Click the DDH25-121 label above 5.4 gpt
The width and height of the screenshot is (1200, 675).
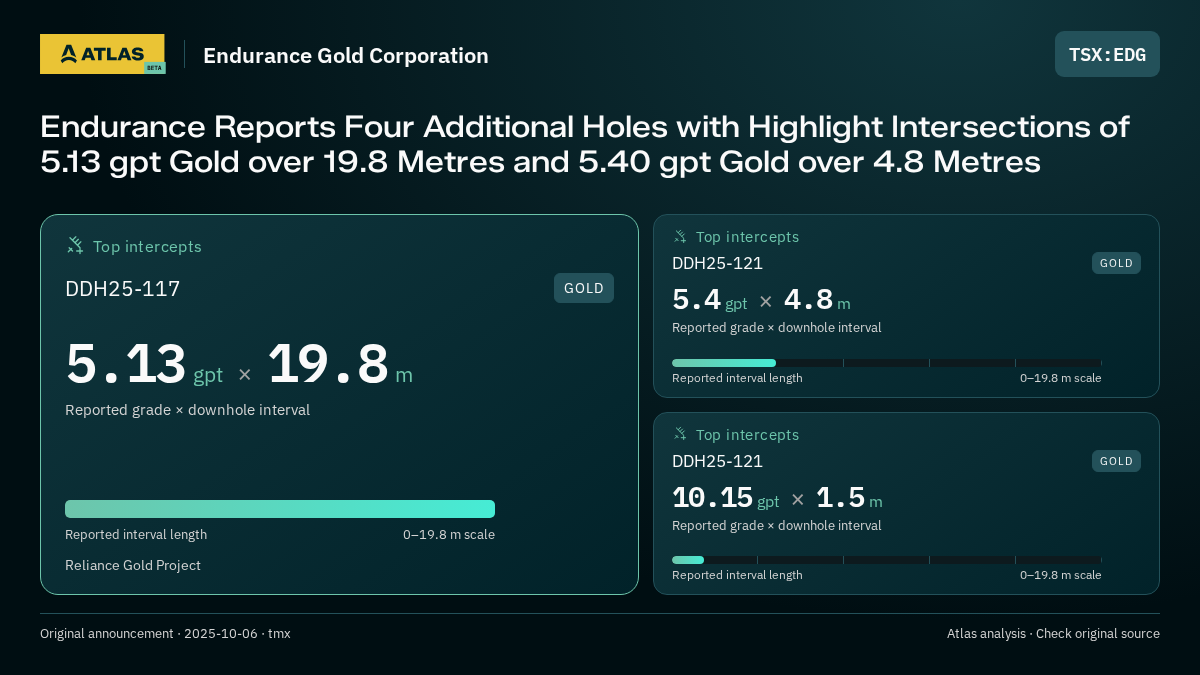(717, 263)
